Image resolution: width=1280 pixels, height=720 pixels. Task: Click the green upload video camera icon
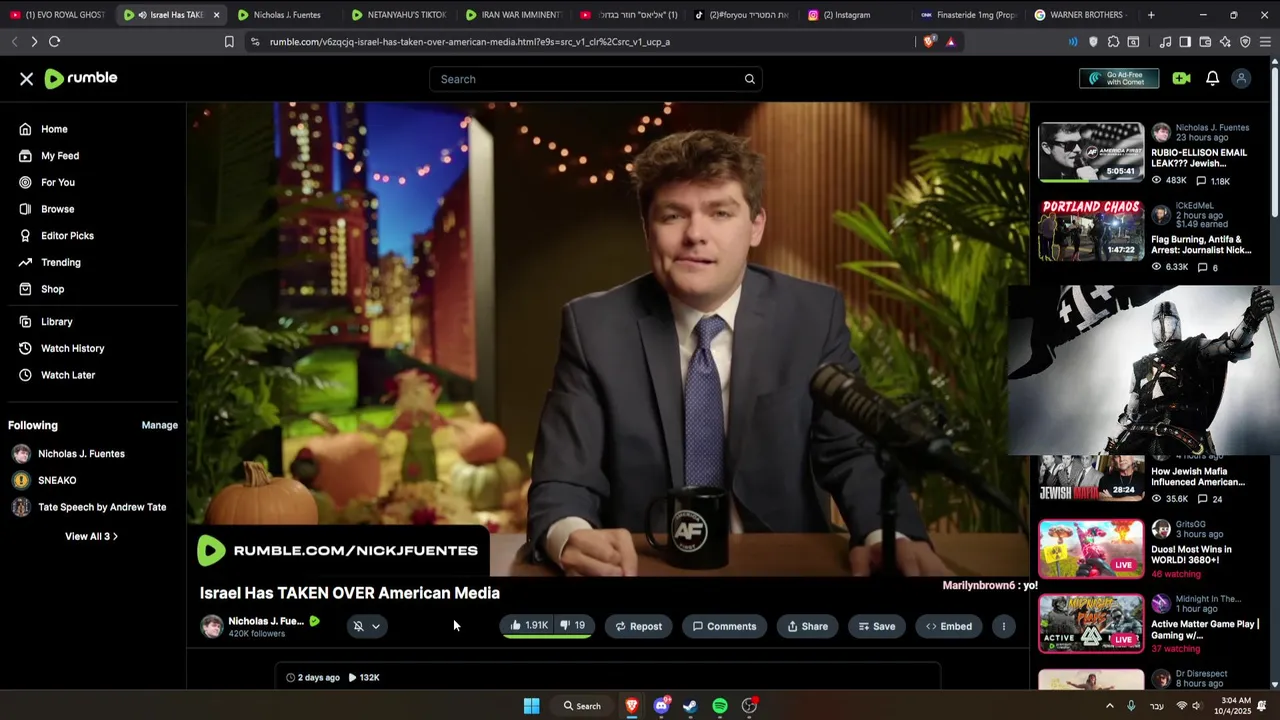pos(1182,78)
